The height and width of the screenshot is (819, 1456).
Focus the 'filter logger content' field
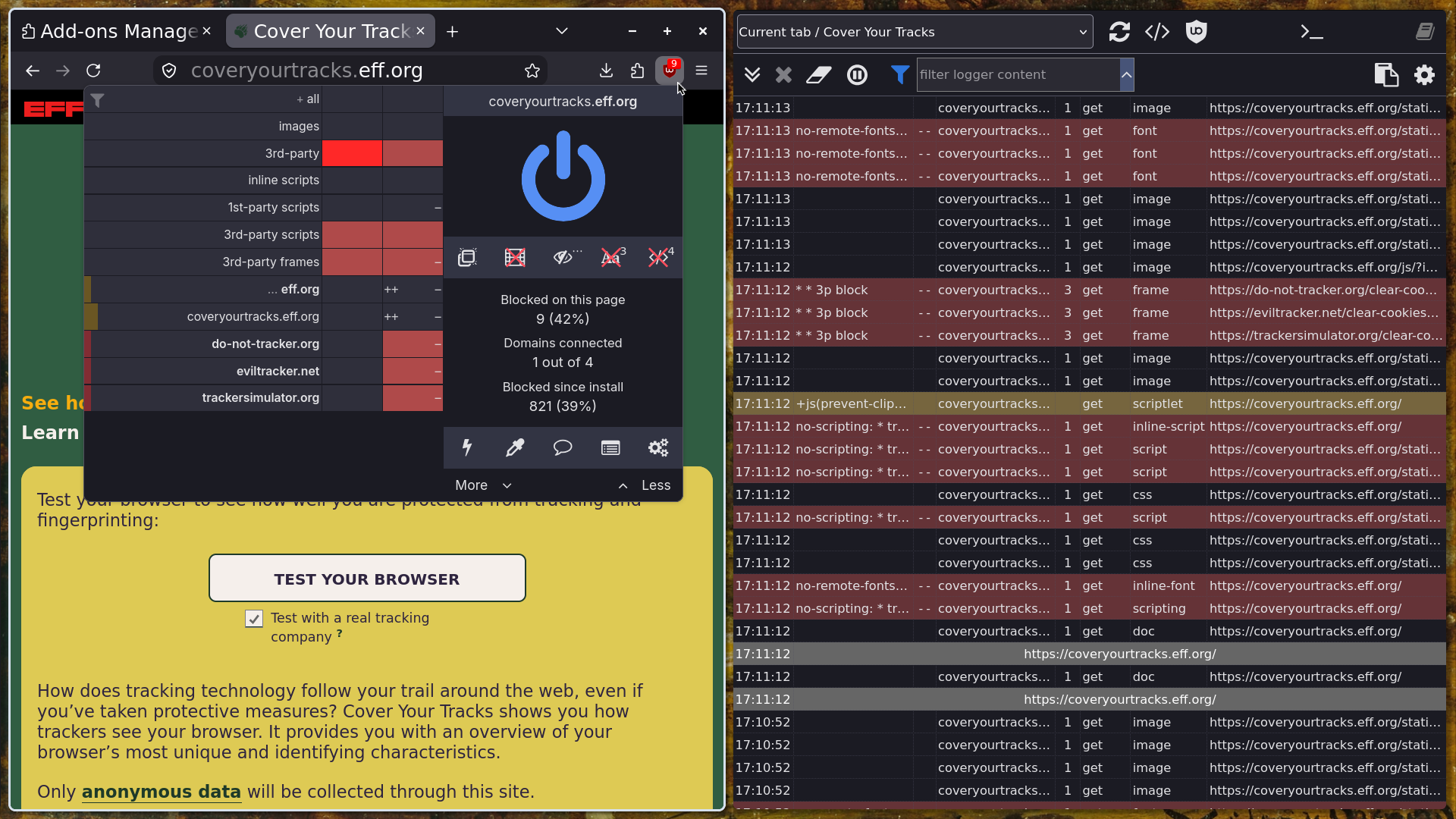1018,74
